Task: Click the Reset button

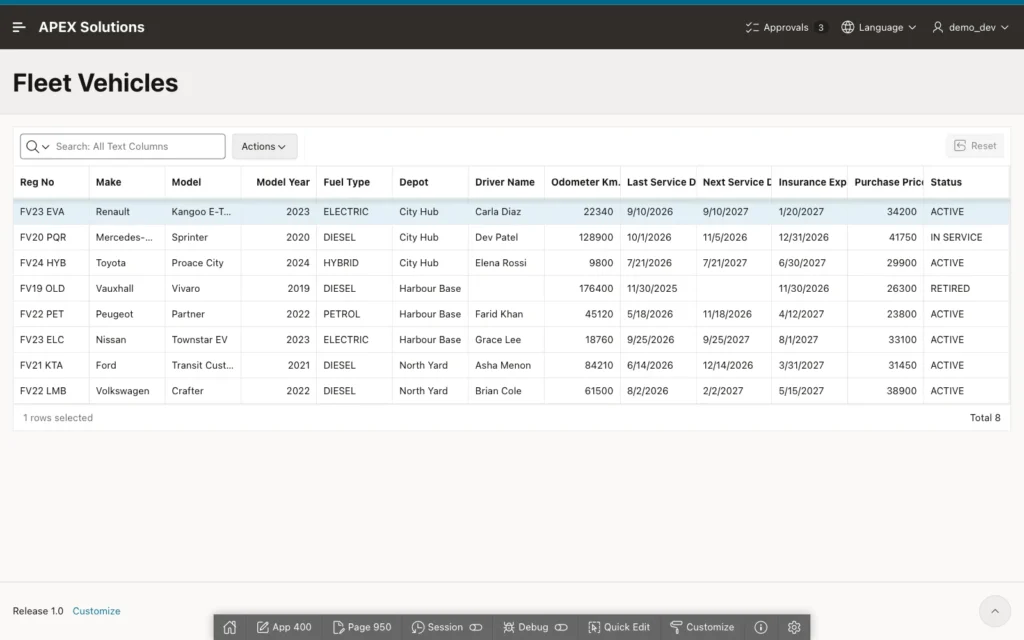Action: (975, 146)
